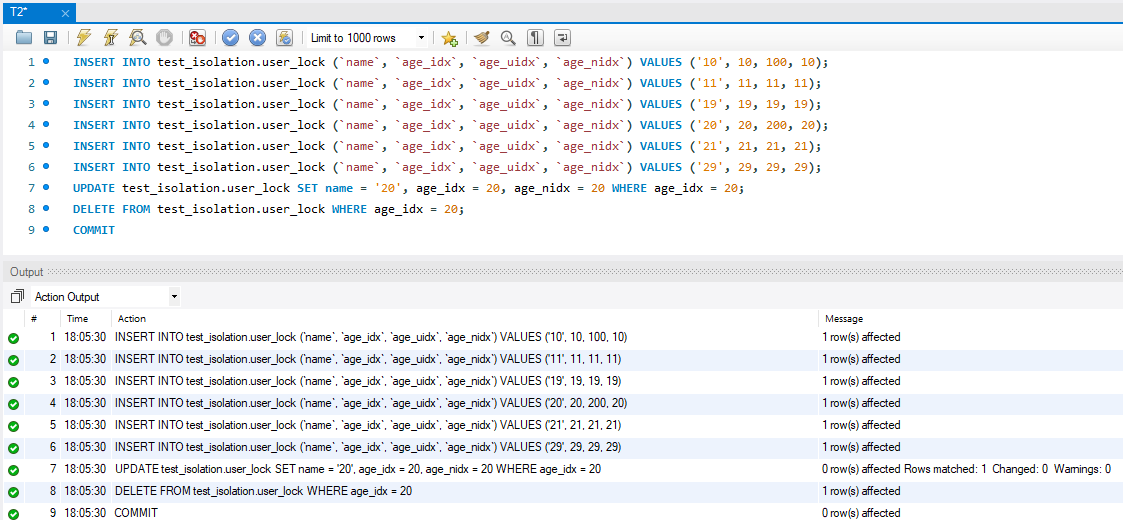Viewport: 1123px width, 520px height.
Task: Commit the transaction with the blue check icon
Action: click(230, 37)
